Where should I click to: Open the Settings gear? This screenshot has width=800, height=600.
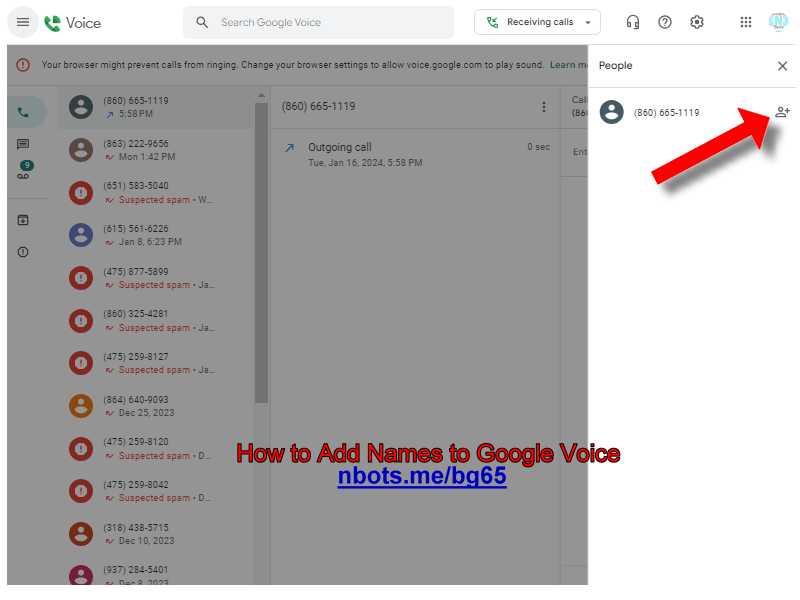697,22
